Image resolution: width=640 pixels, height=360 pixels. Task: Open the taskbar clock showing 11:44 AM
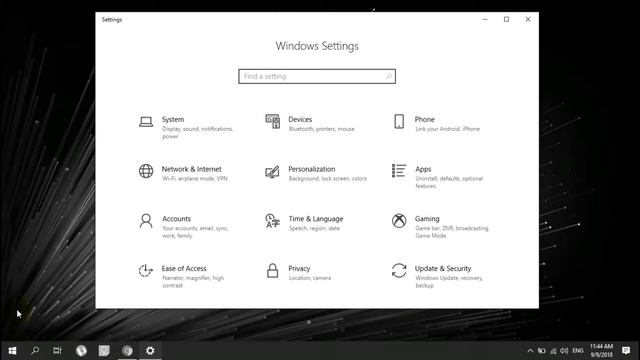[601, 351]
